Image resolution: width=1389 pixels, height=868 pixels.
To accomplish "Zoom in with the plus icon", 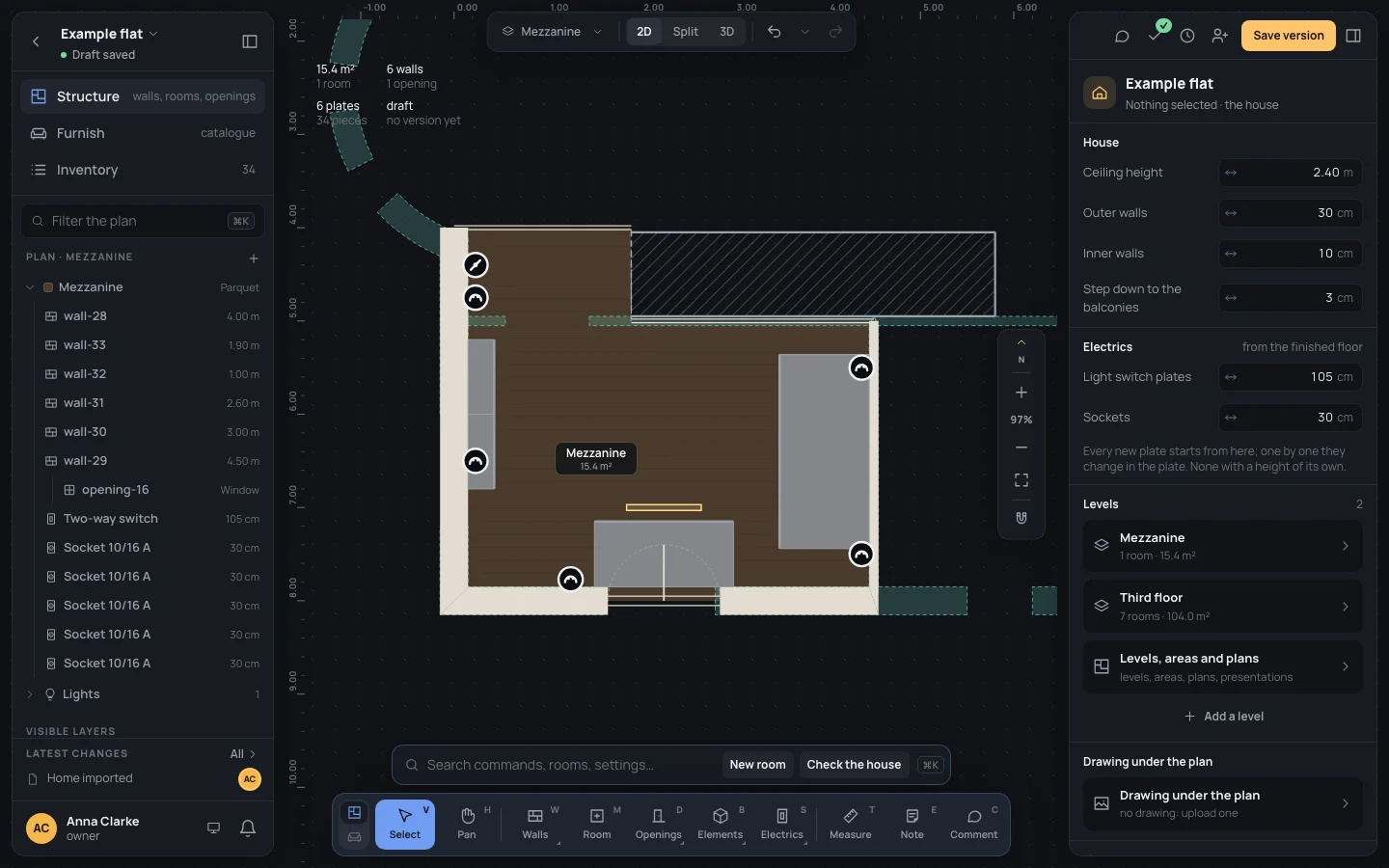I will click(x=1021, y=393).
